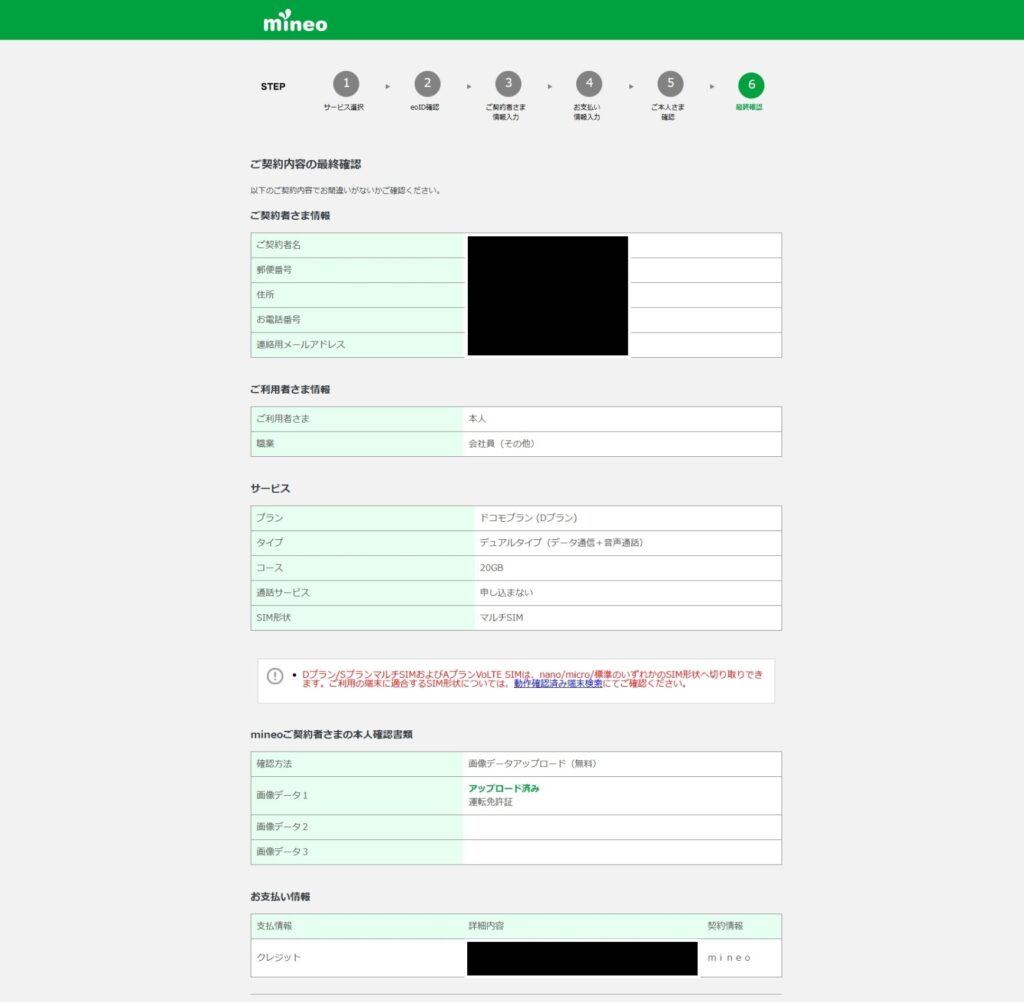This screenshot has width=1024, height=1002.
Task: Click the サービス section heading
Action: 270,489
